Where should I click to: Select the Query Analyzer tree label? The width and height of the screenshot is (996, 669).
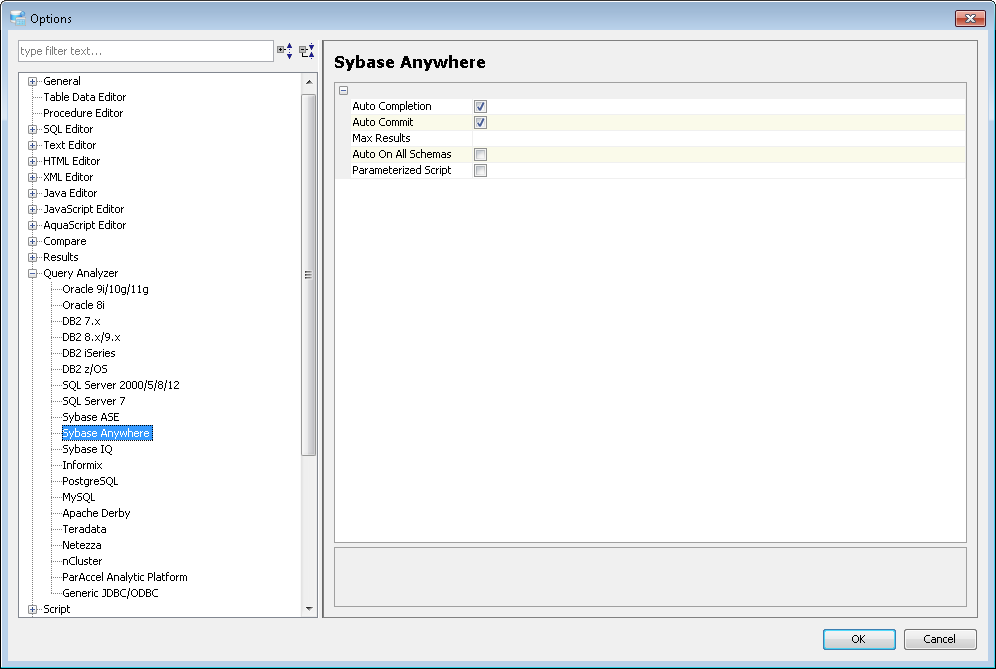tap(81, 273)
